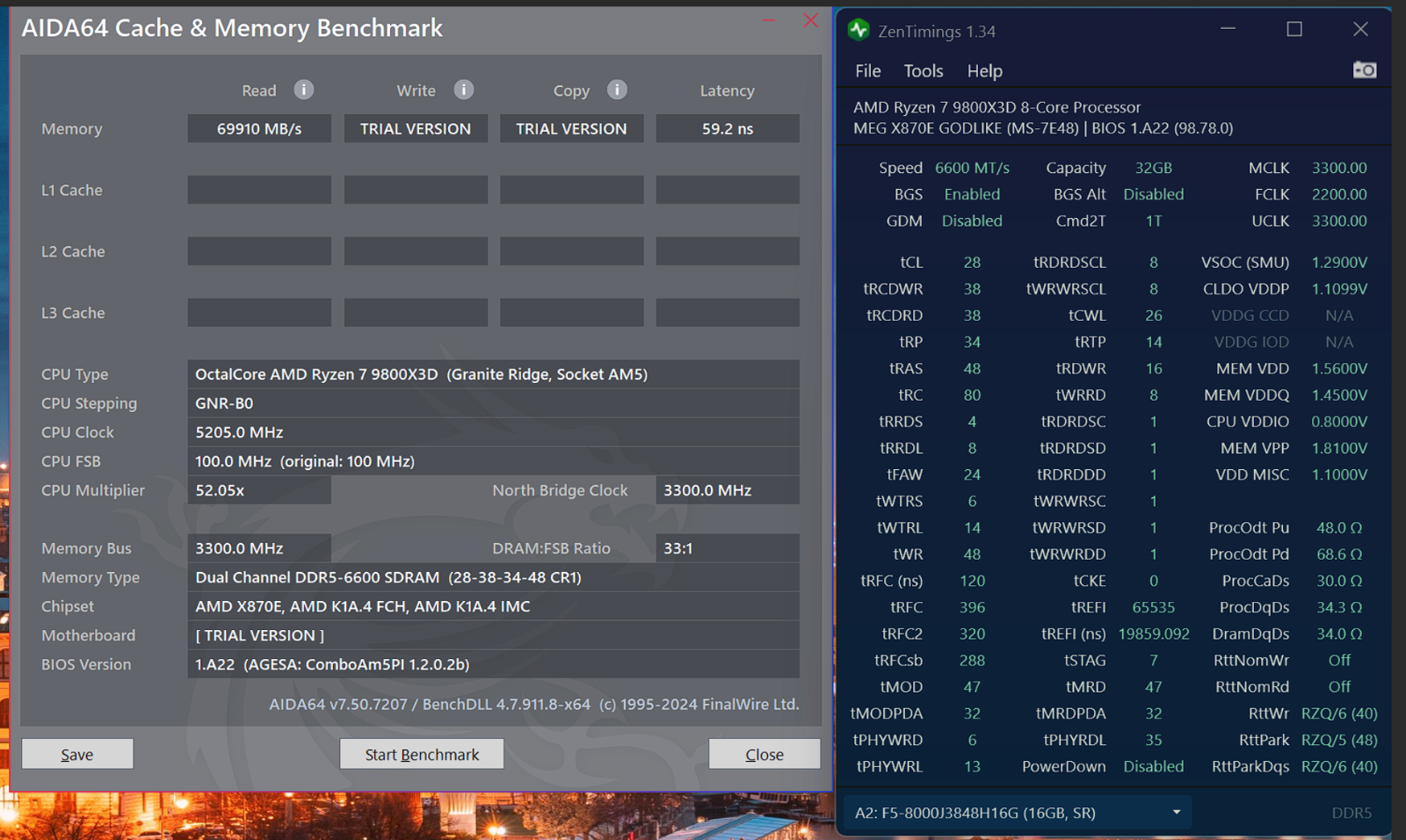Click the Memory Write TRIAL VERSION cell
1406x840 pixels.
416,128
